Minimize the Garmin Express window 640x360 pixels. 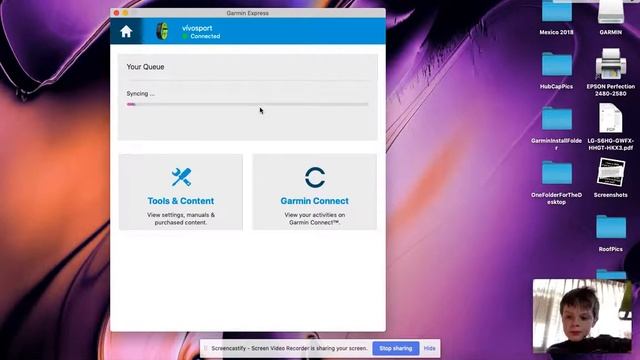(x=125, y=13)
